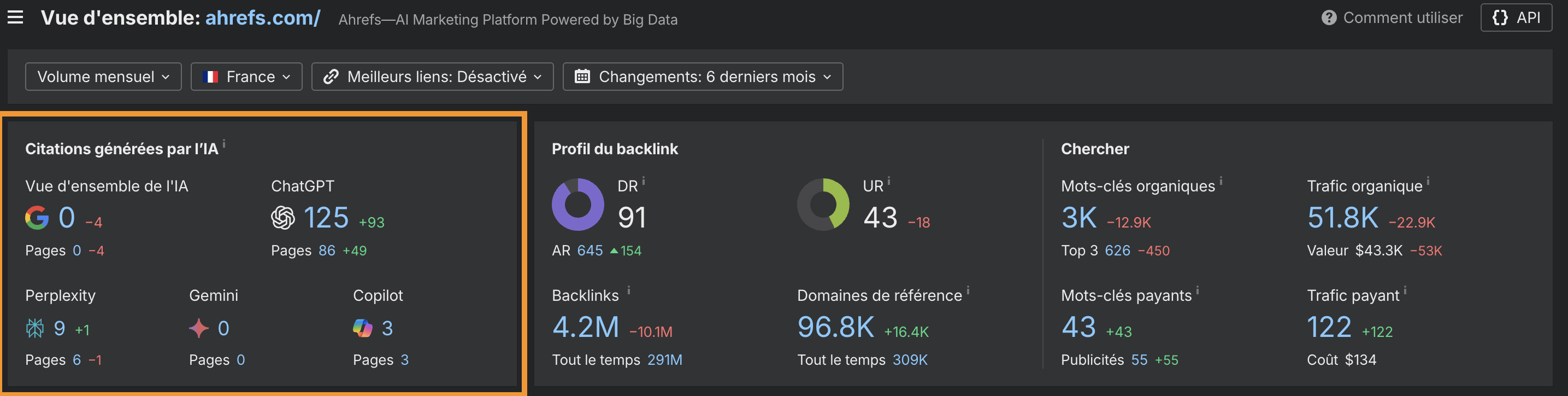Click the Copilot logo icon
Image resolution: width=1568 pixels, height=396 pixels.
click(362, 328)
